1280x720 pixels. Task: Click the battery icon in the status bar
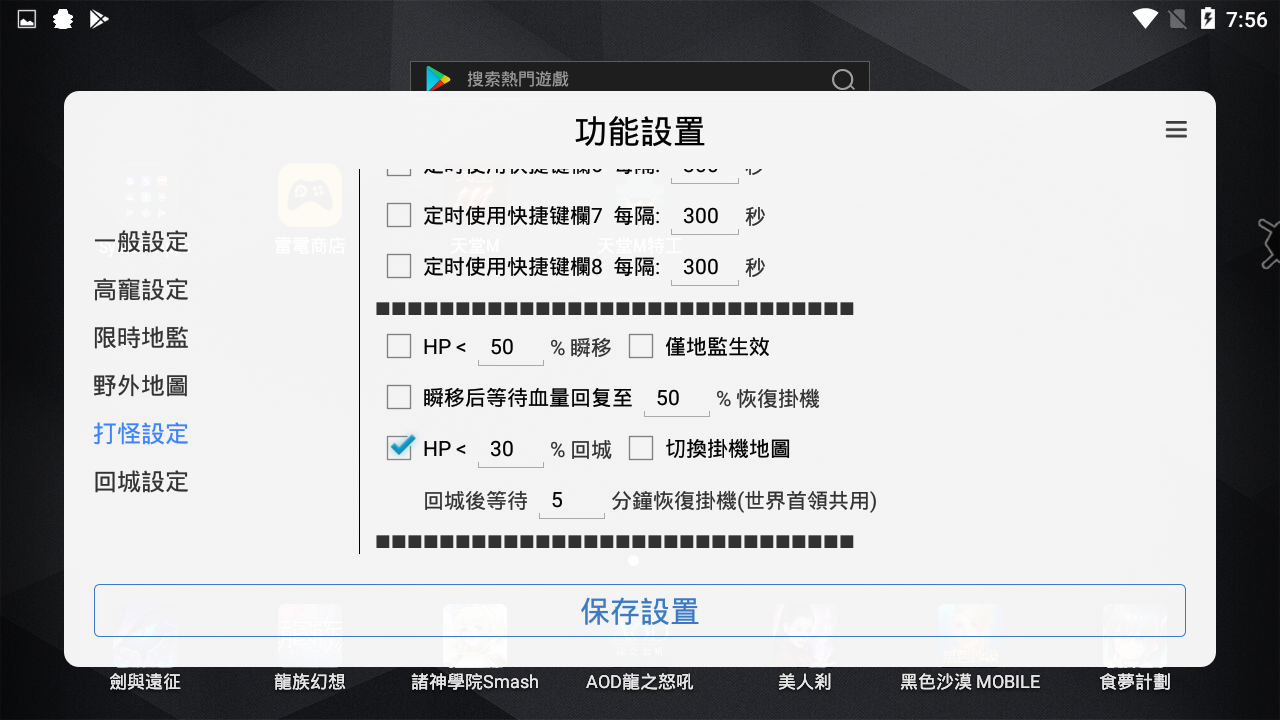(x=1209, y=17)
